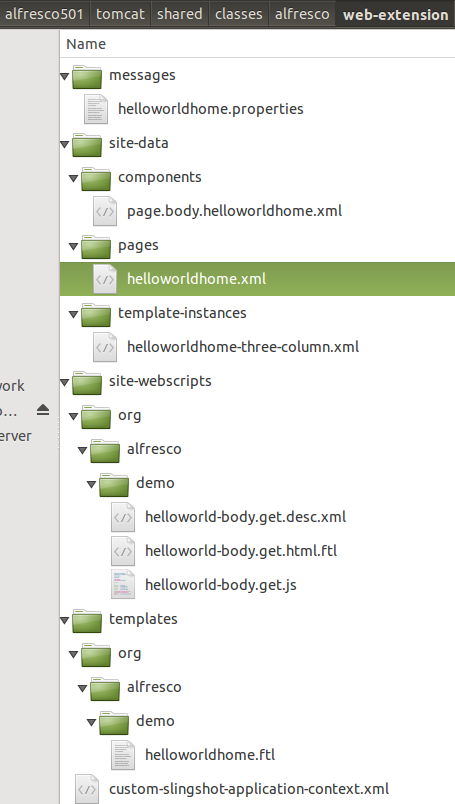The height and width of the screenshot is (804, 455).
Task: Select the helloworld-body.get.desc.xml file icon
Action: (123, 517)
